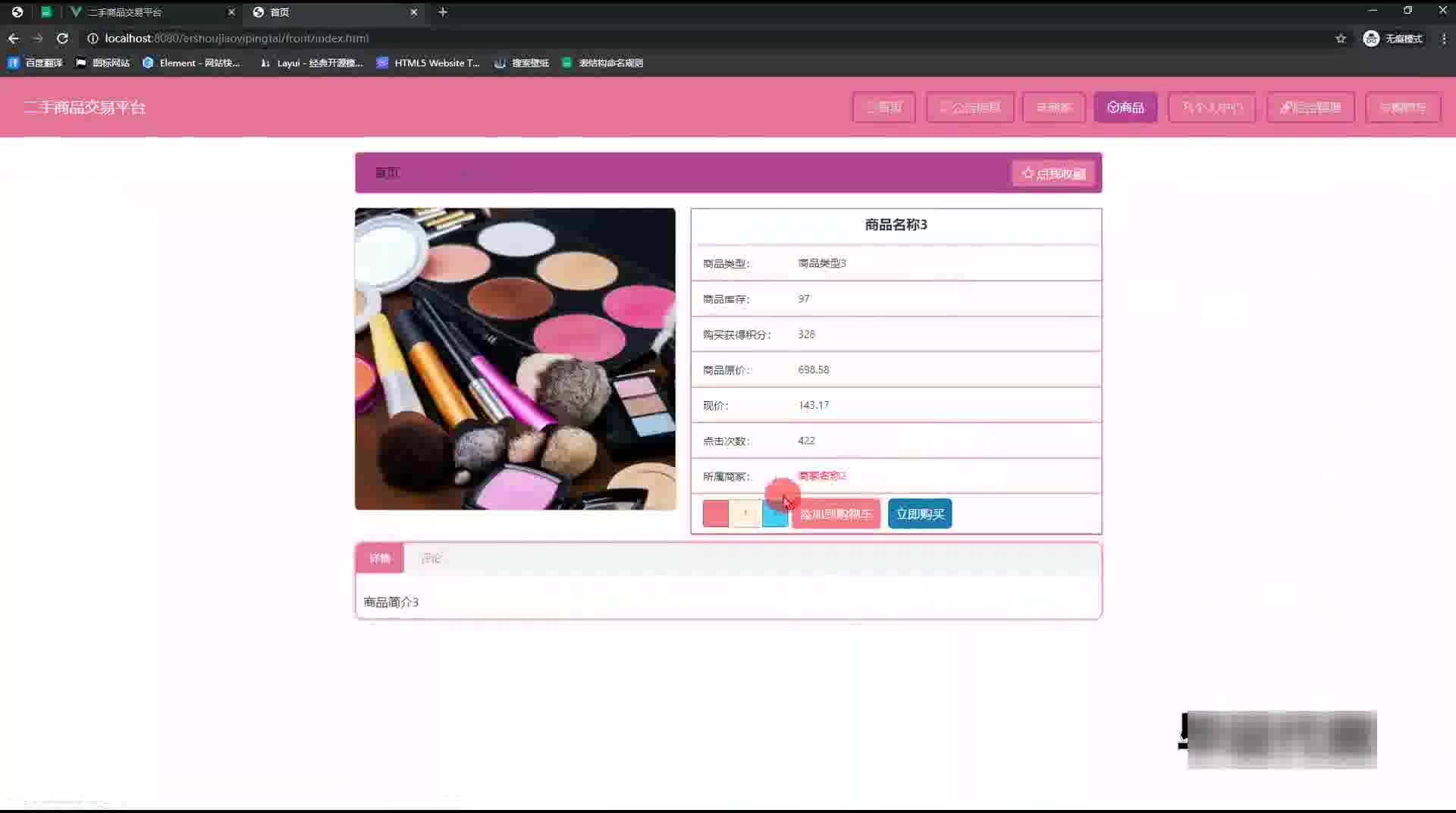Switch to the 详情 tab
Image resolution: width=1456 pixels, height=813 pixels.
pos(379,559)
